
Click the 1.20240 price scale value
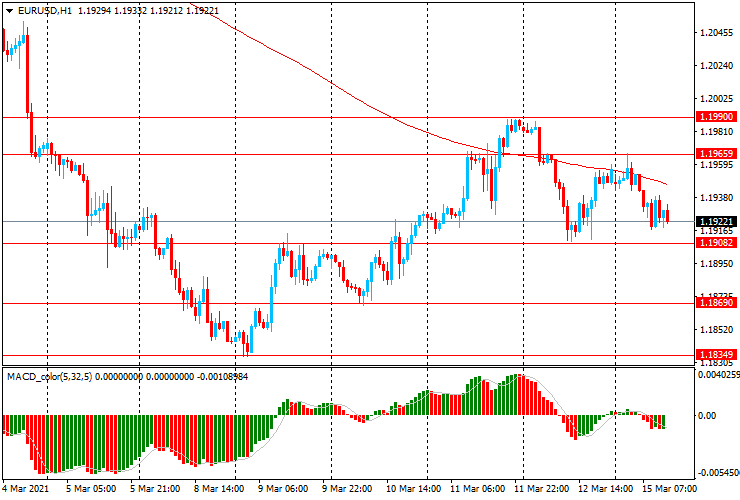tap(716, 66)
